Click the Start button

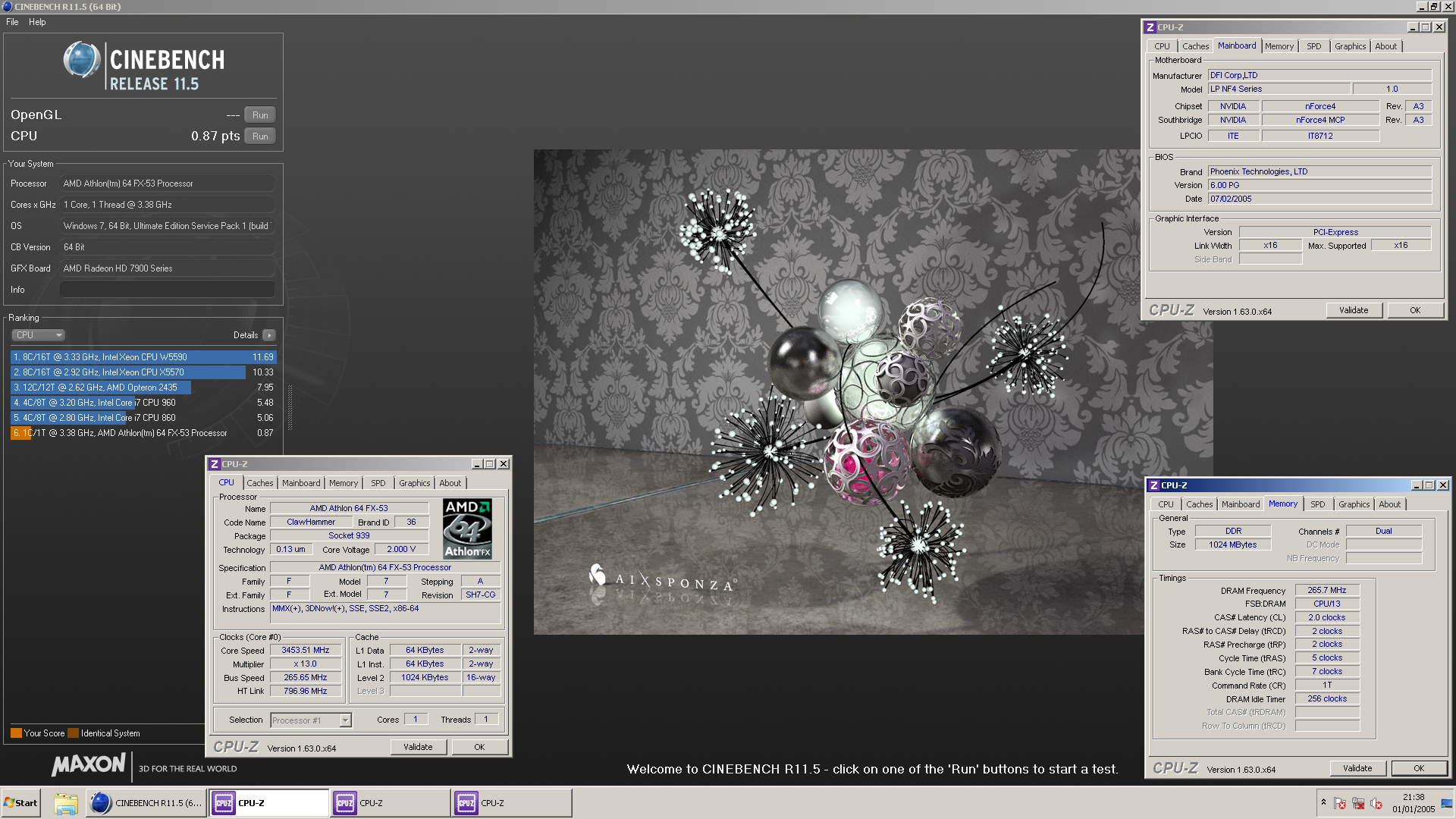pos(20,803)
